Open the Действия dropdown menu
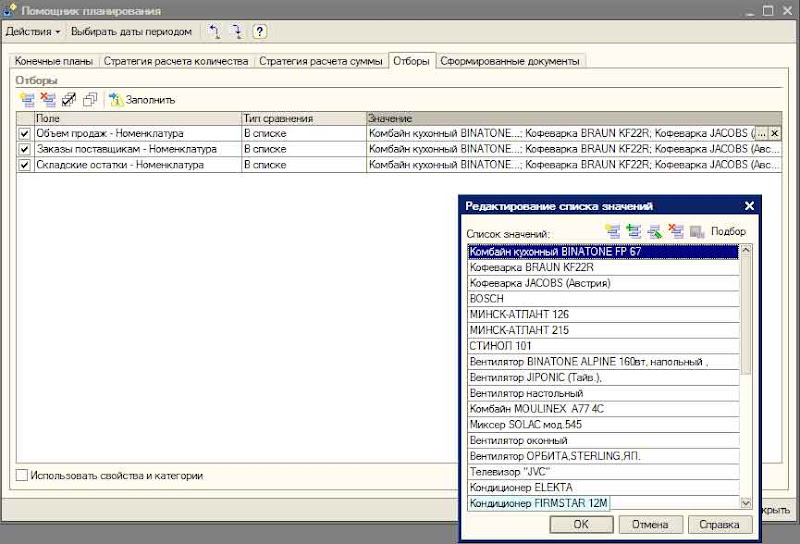The width and height of the screenshot is (800, 544). tap(33, 32)
